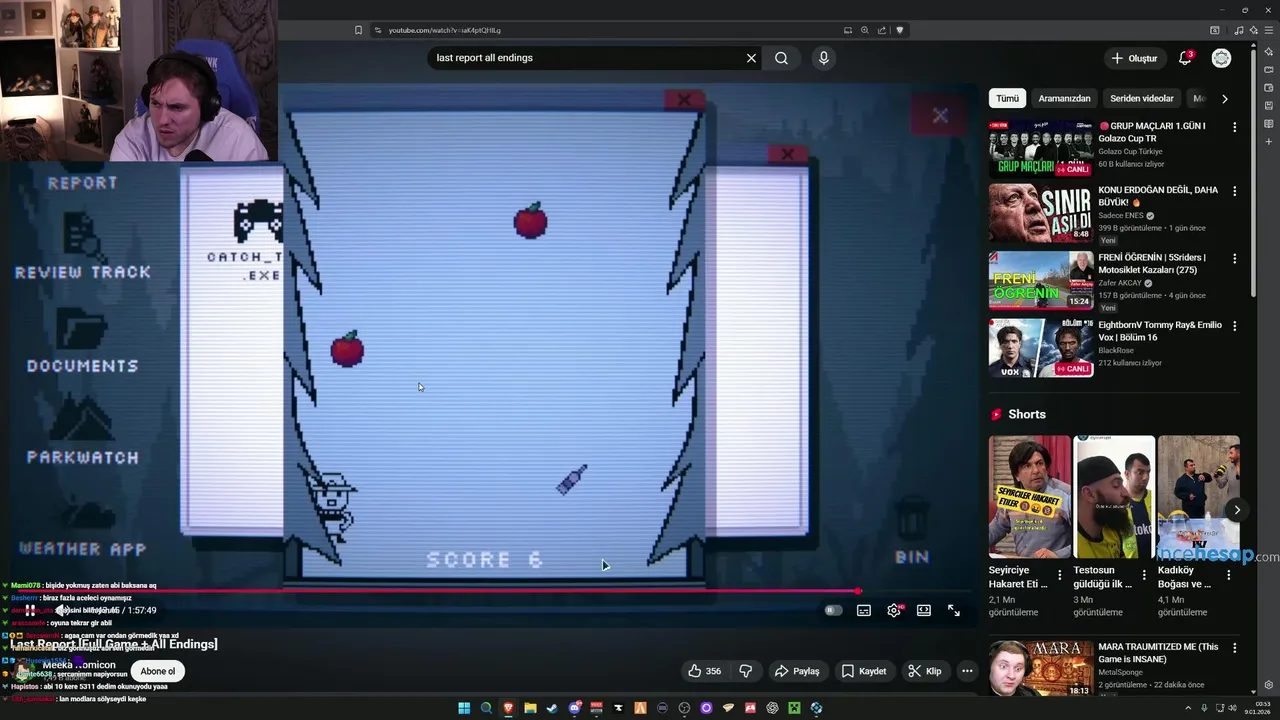Open Discord from the taskbar
The width and height of the screenshot is (1280, 720).
point(574,708)
